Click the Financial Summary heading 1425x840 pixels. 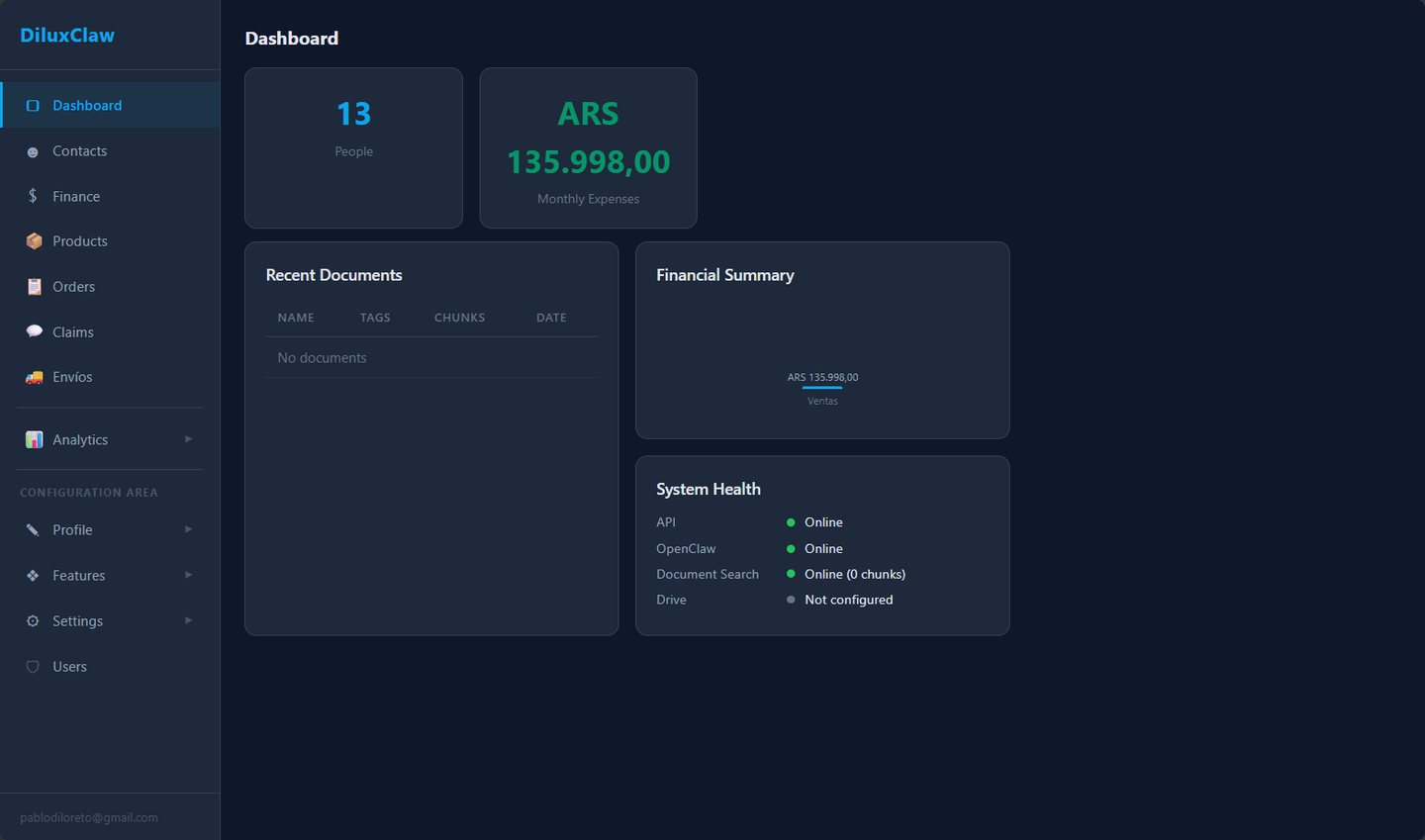click(725, 275)
